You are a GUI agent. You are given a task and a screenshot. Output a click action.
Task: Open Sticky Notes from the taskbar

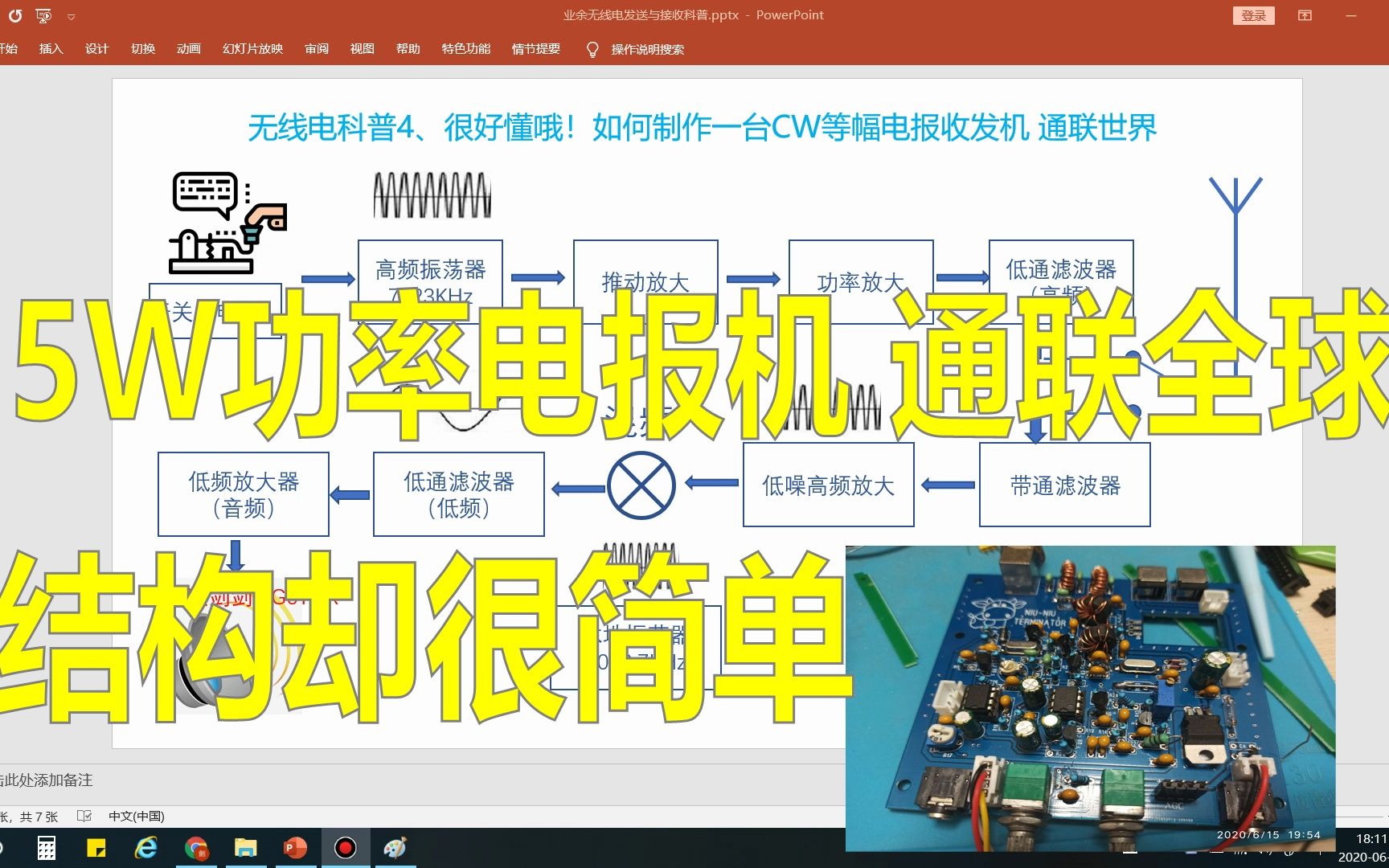coord(96,848)
